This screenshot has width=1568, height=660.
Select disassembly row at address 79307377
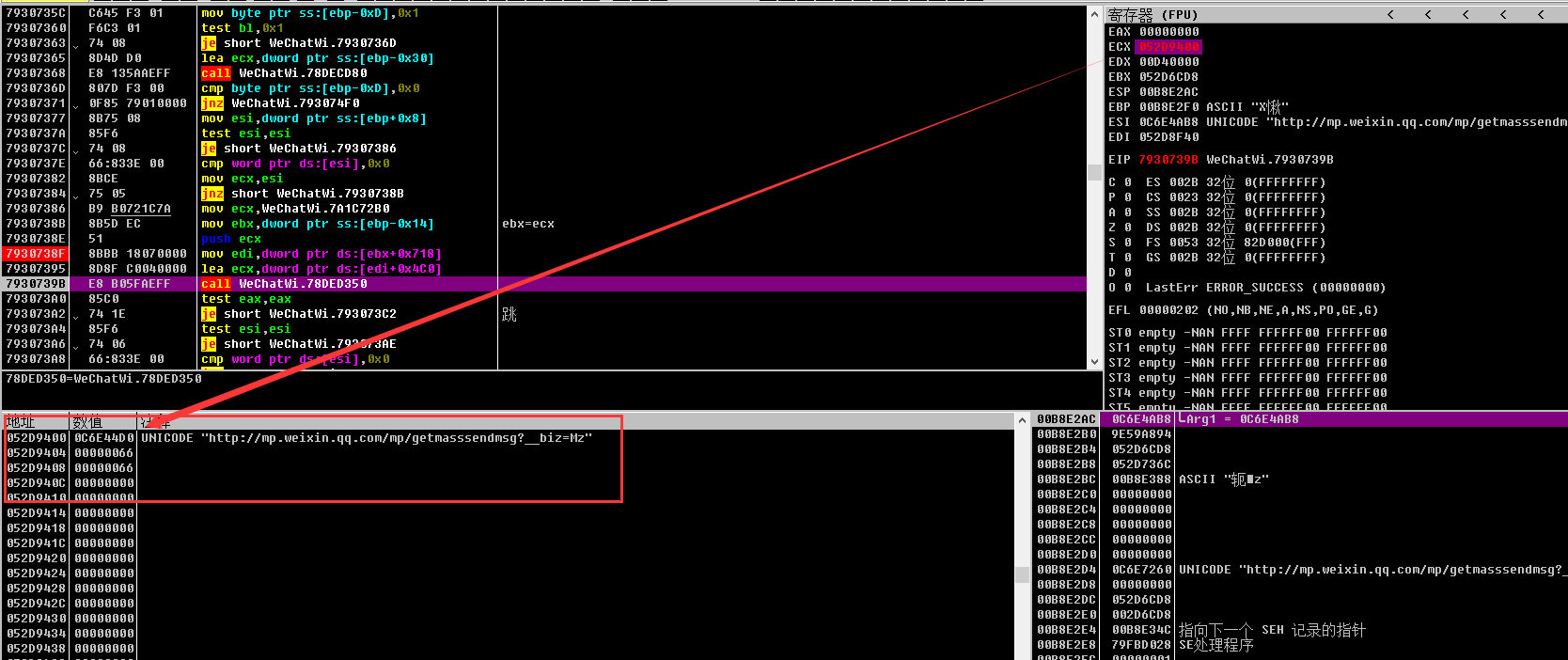click(x=545, y=118)
